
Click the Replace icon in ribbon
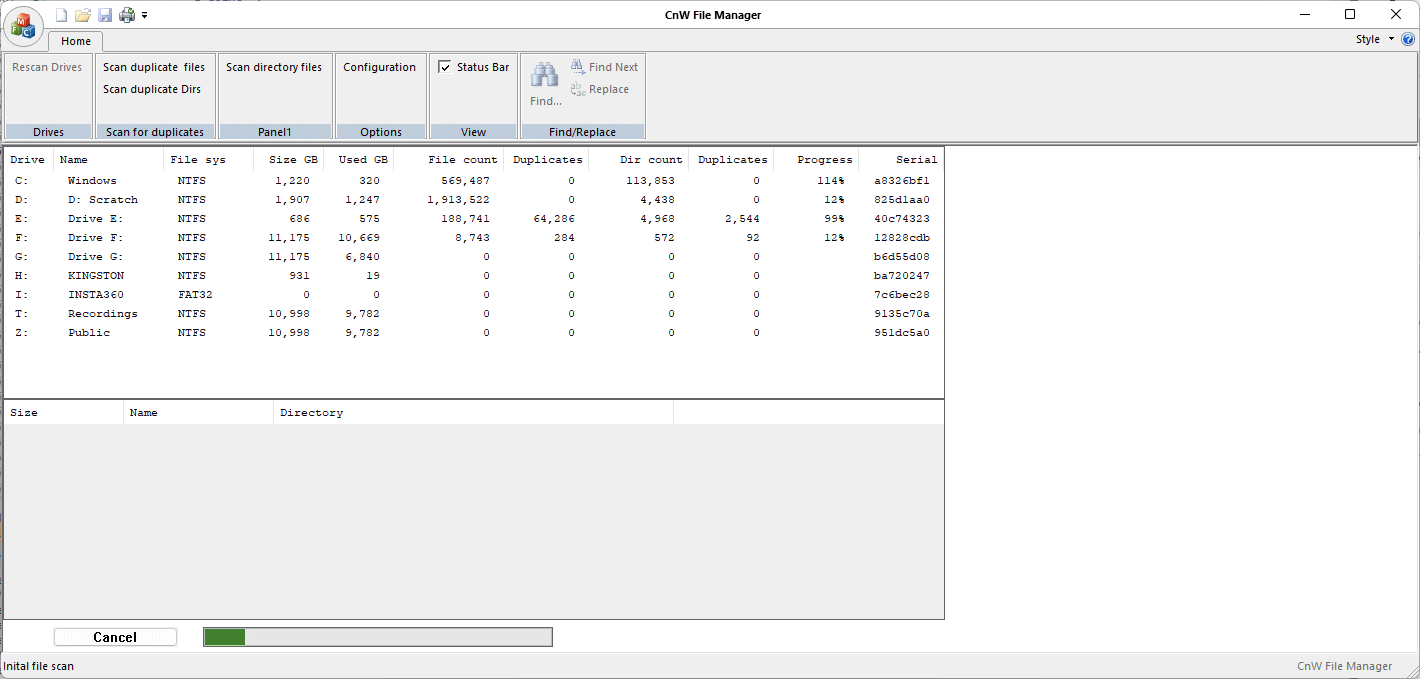pos(579,89)
